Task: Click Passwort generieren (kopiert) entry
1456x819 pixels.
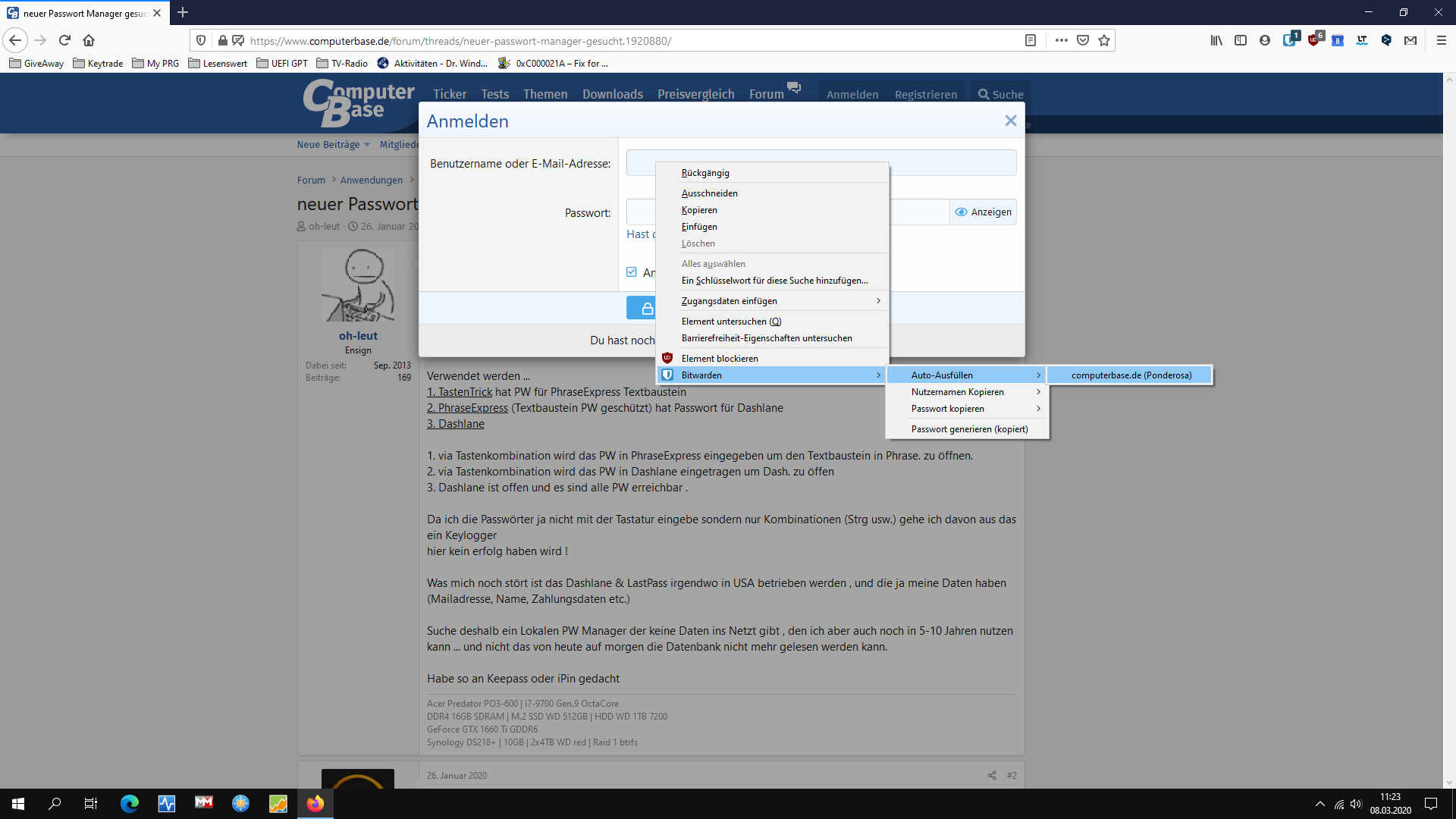Action: [969, 429]
